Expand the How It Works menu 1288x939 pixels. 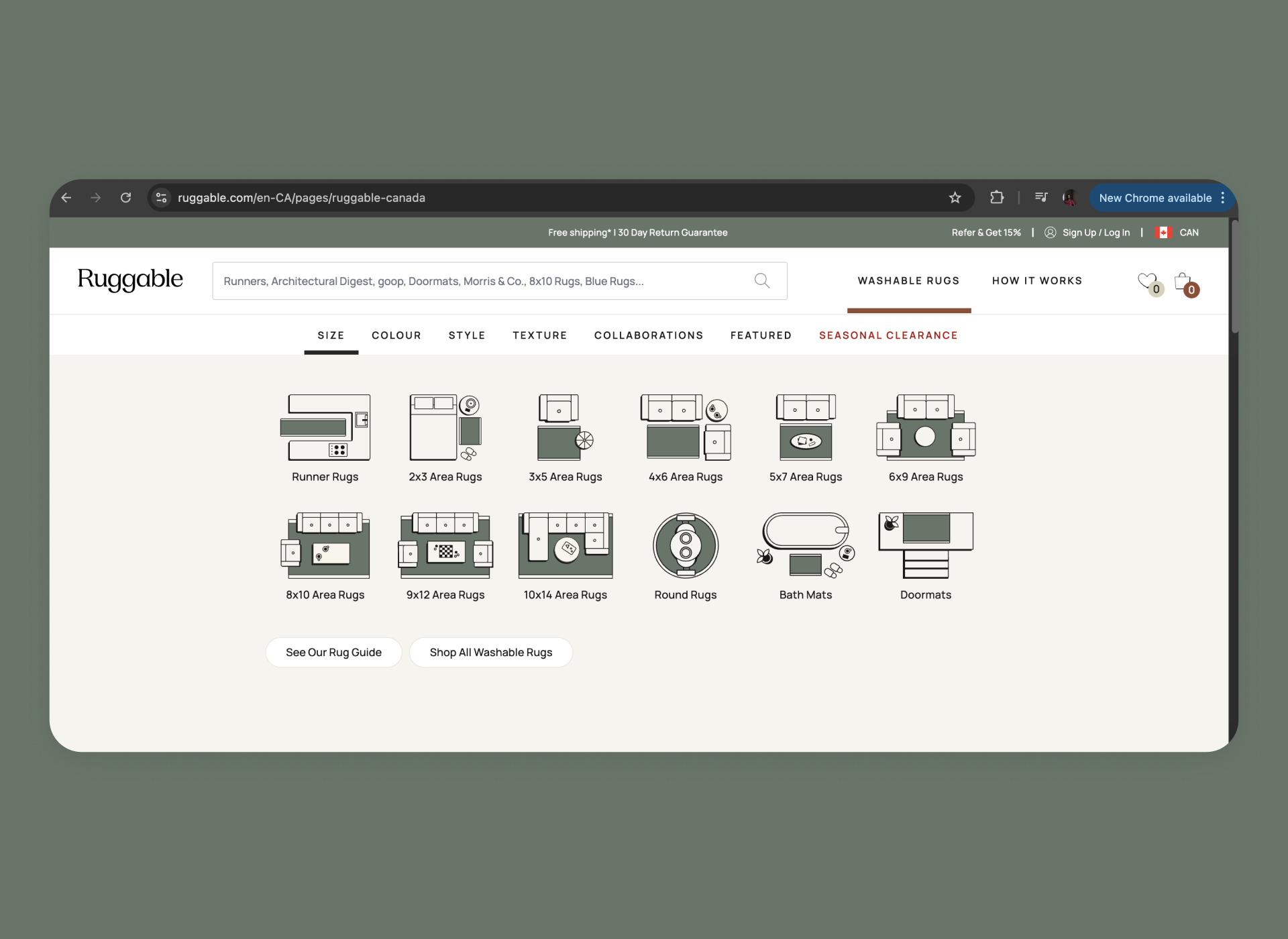tap(1036, 281)
